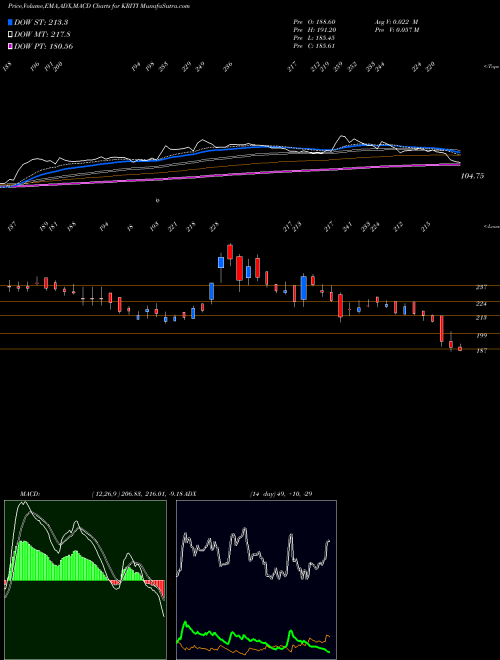Viewport: 500px width, 660px height.
Task: Open the MACD histogram chart panel
Action: tap(85, 580)
